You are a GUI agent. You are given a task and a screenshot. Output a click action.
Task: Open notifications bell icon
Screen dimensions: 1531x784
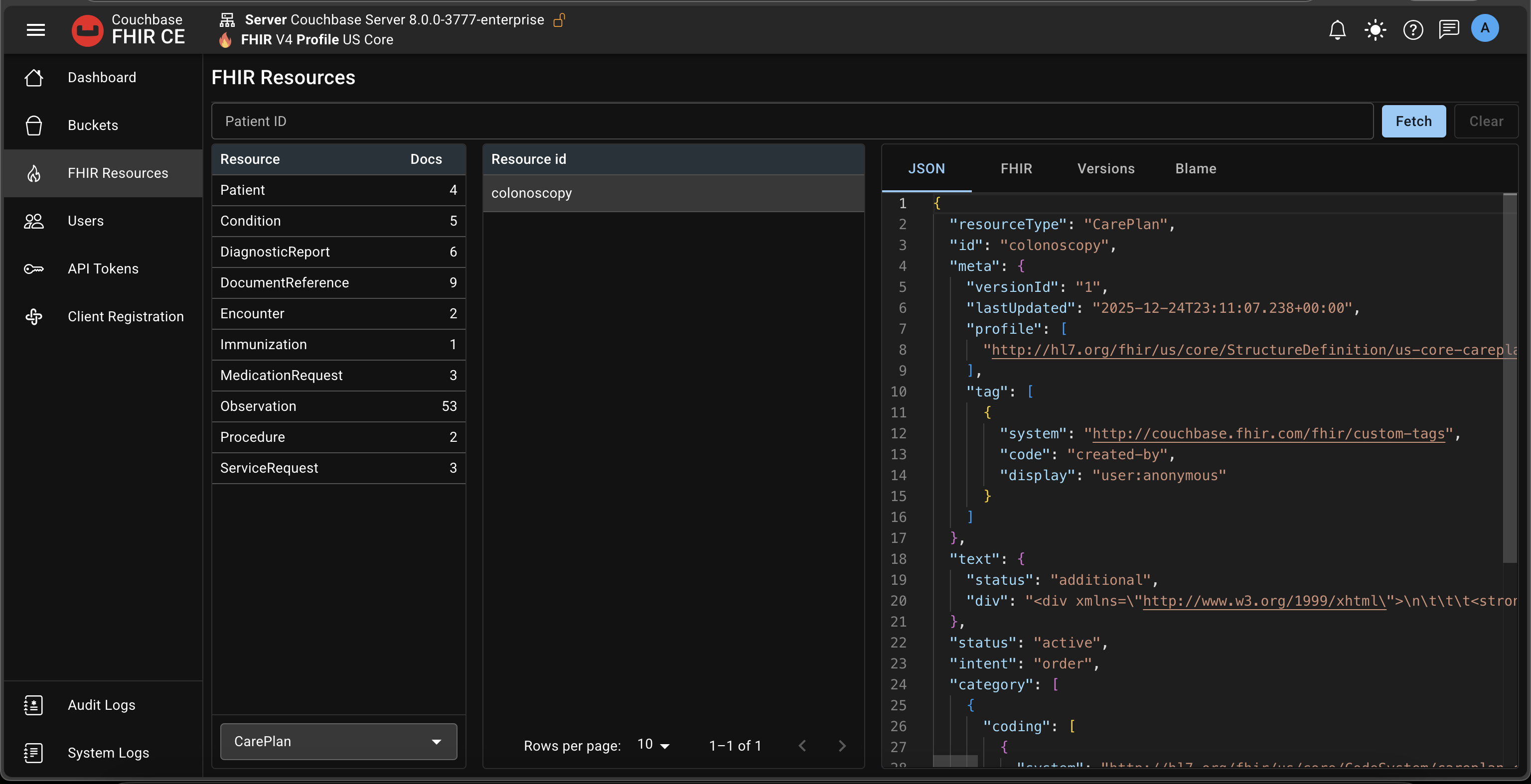(1337, 29)
